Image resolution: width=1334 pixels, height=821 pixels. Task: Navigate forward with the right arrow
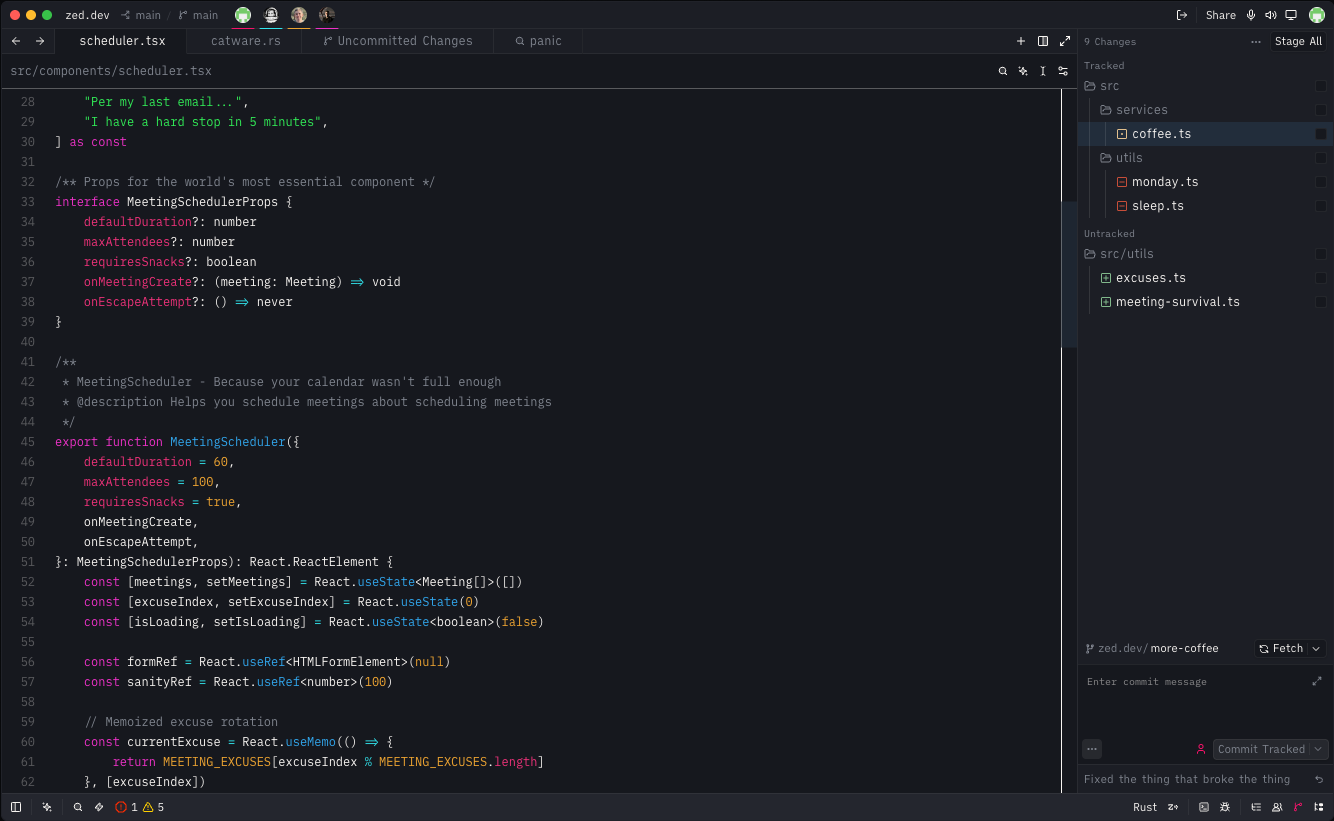click(x=40, y=41)
